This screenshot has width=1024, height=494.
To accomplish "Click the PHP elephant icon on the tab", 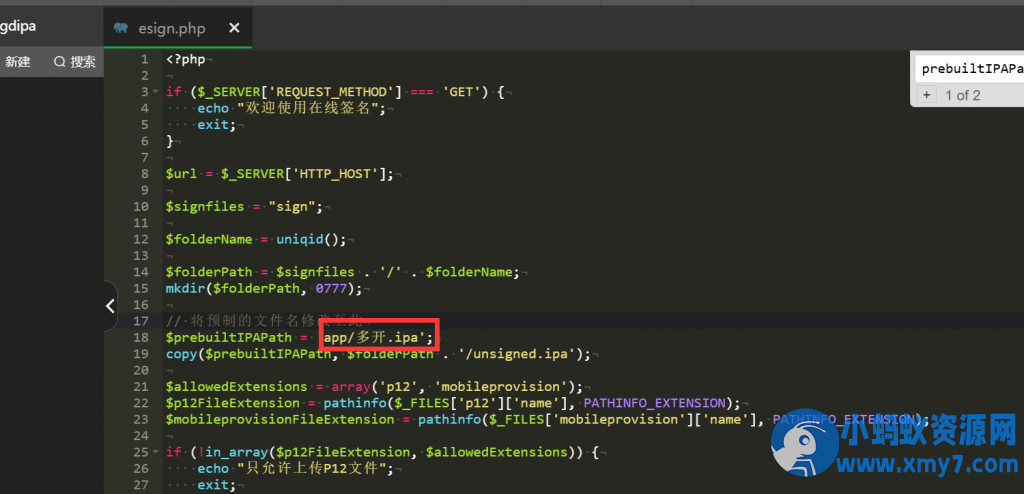I will [x=121, y=28].
